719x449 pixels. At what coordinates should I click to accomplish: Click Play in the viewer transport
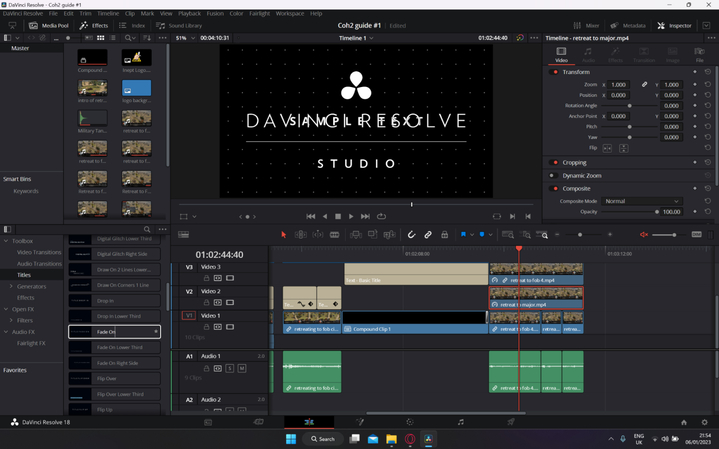(x=351, y=216)
